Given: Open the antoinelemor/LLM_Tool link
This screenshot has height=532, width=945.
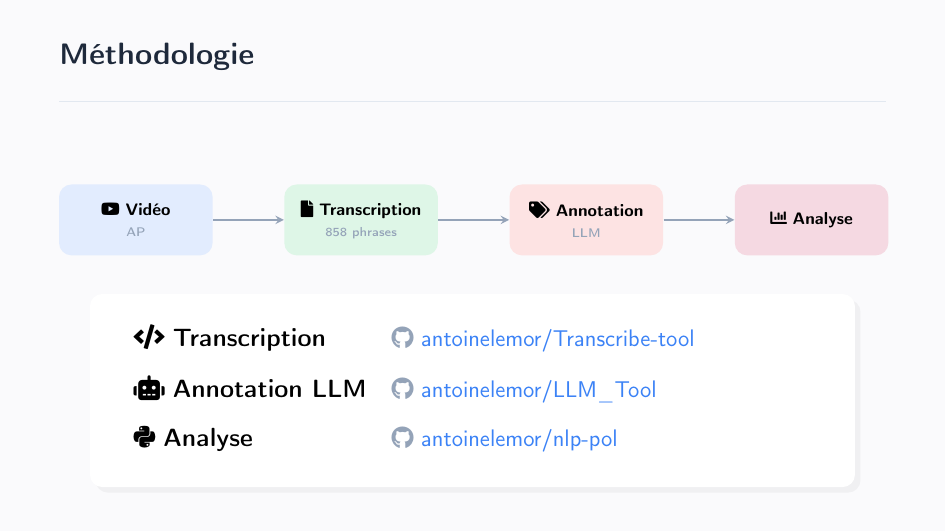Looking at the screenshot, I should pos(538,390).
